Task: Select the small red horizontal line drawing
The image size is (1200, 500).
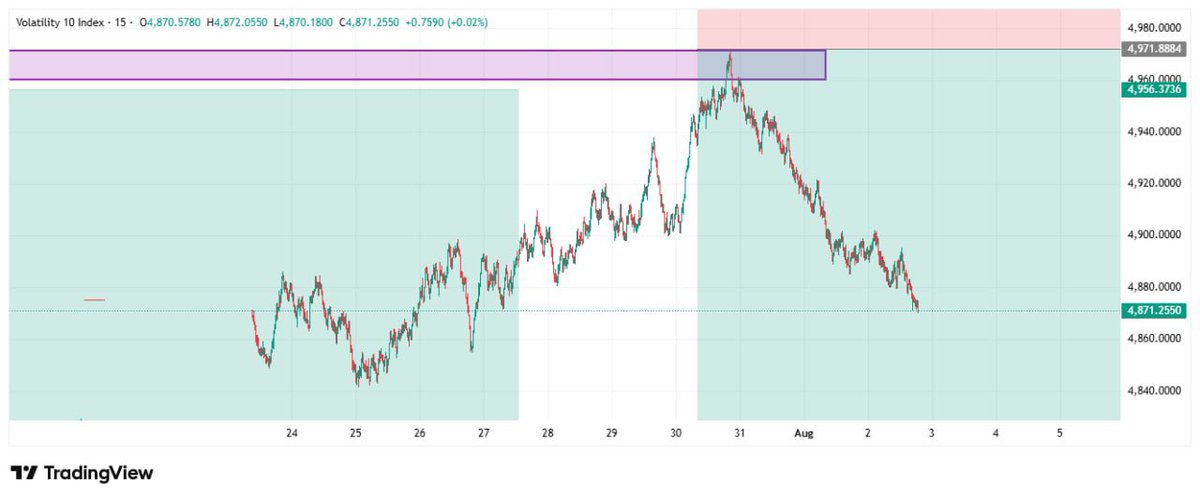Action: tap(94, 299)
